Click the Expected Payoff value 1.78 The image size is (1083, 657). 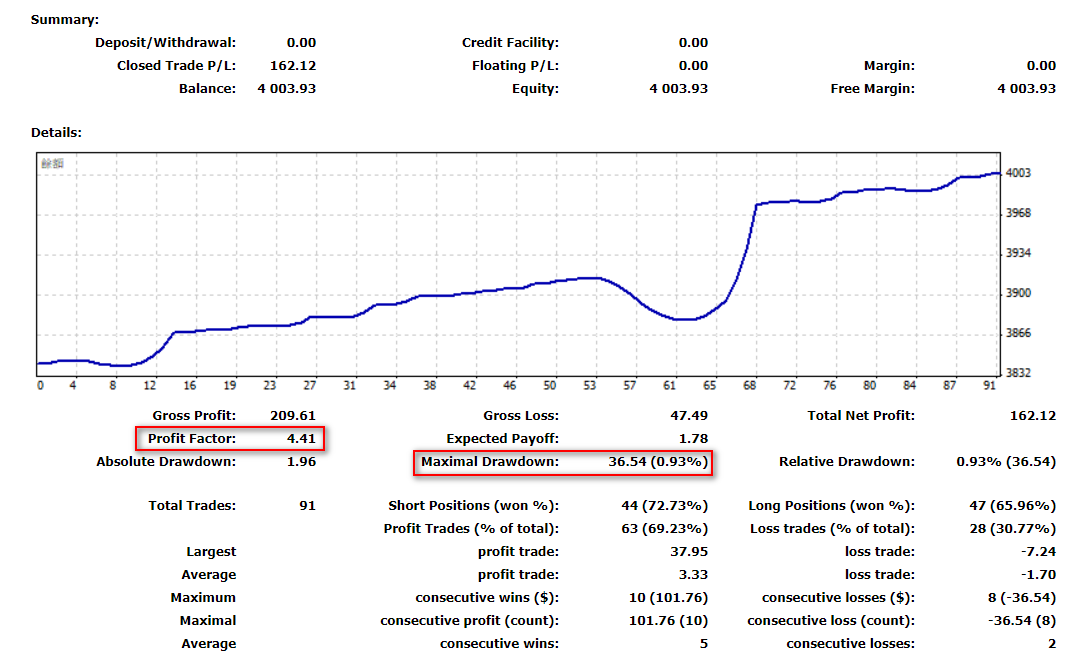coord(693,439)
